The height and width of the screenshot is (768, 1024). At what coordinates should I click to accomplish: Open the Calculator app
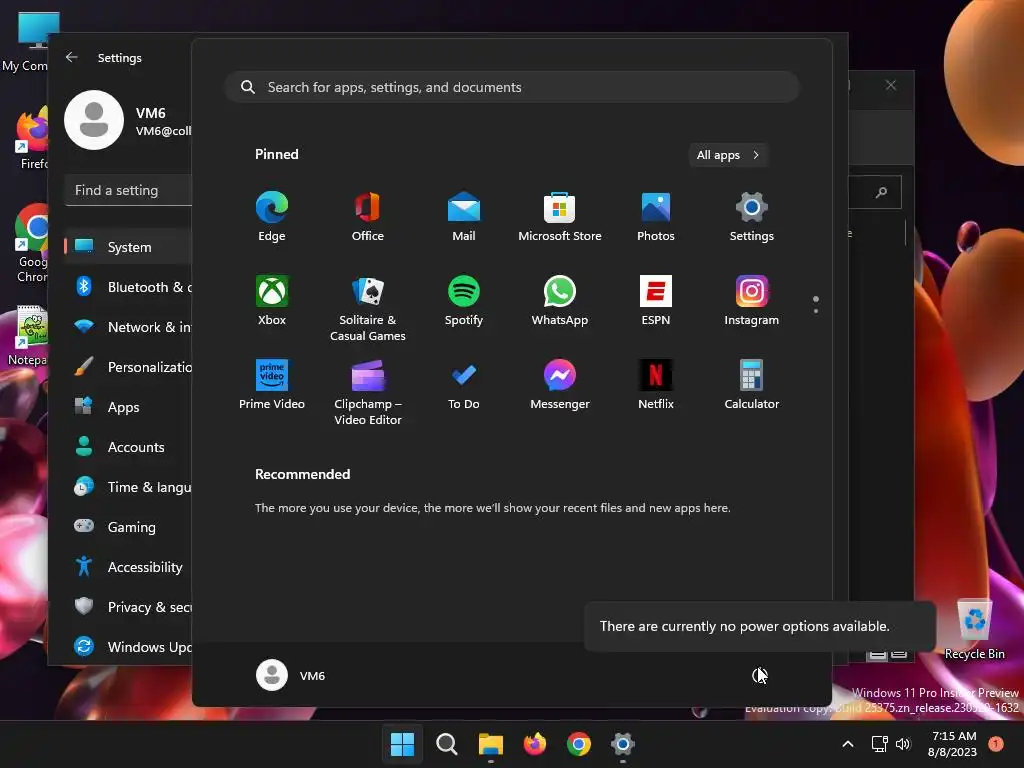(x=752, y=385)
